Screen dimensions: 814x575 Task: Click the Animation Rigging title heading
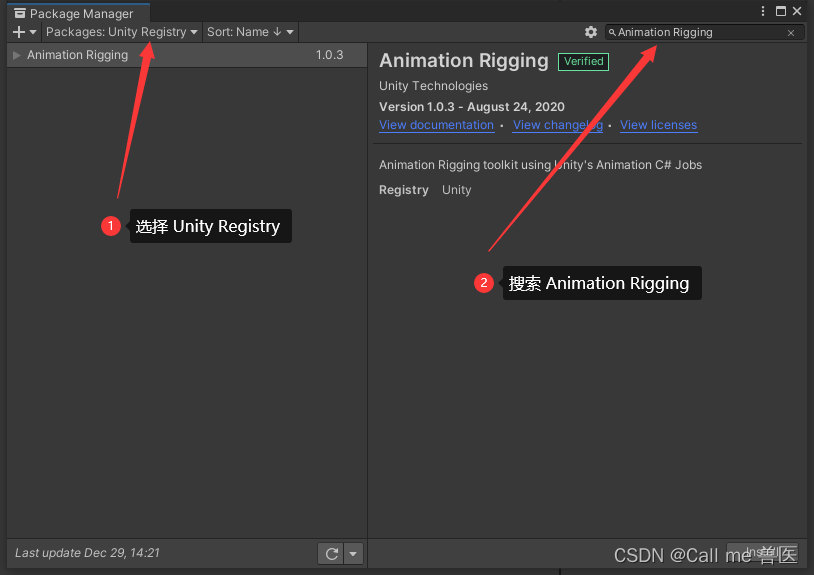[464, 61]
